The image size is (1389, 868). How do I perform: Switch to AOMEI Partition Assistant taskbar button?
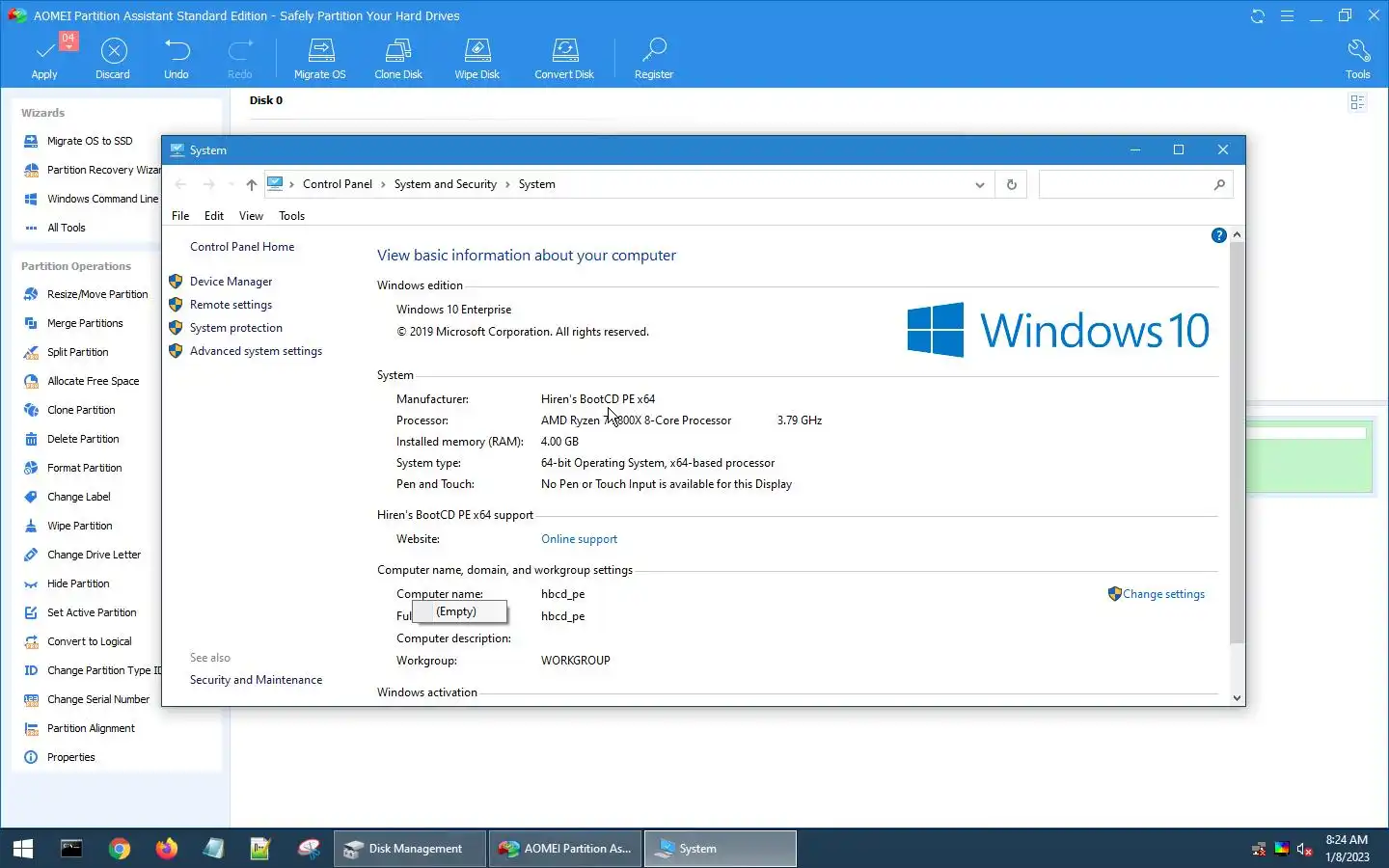(565, 849)
